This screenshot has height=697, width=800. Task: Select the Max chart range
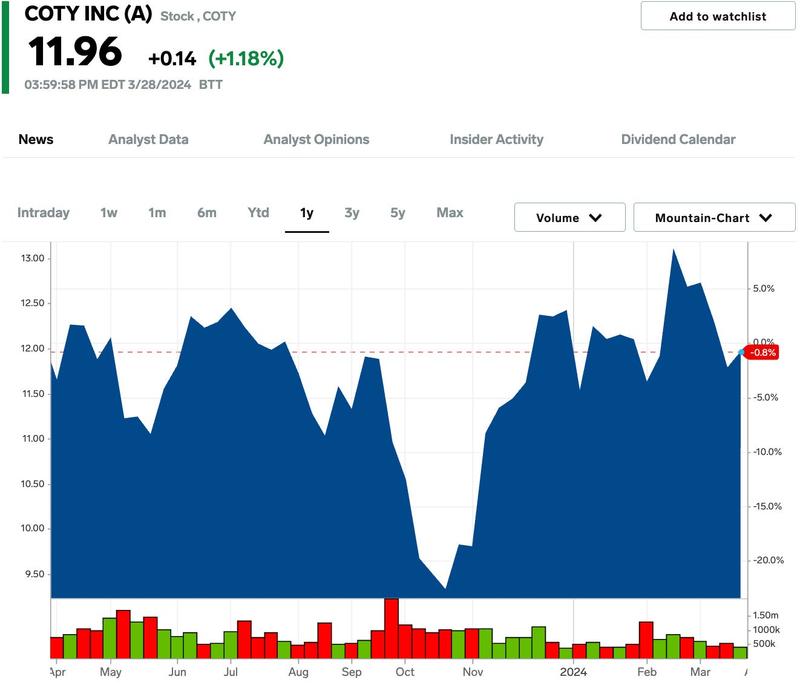click(450, 213)
